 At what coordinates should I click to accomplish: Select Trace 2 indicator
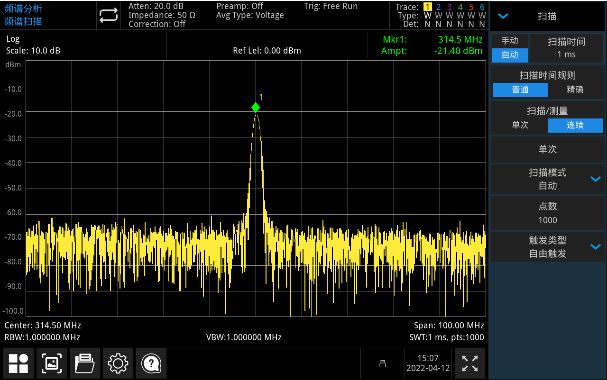pos(438,7)
